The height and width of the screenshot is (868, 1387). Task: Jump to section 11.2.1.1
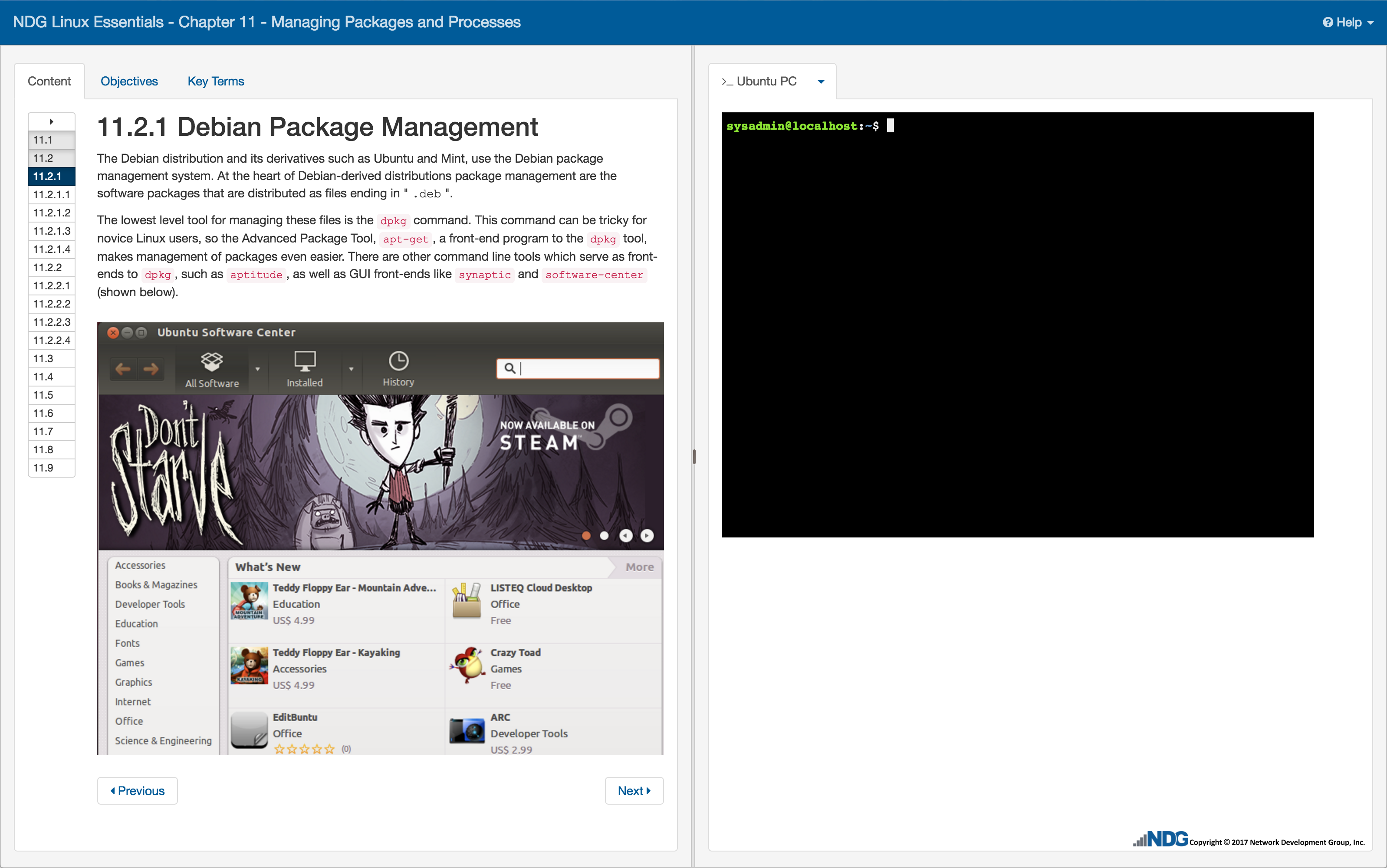[52, 195]
